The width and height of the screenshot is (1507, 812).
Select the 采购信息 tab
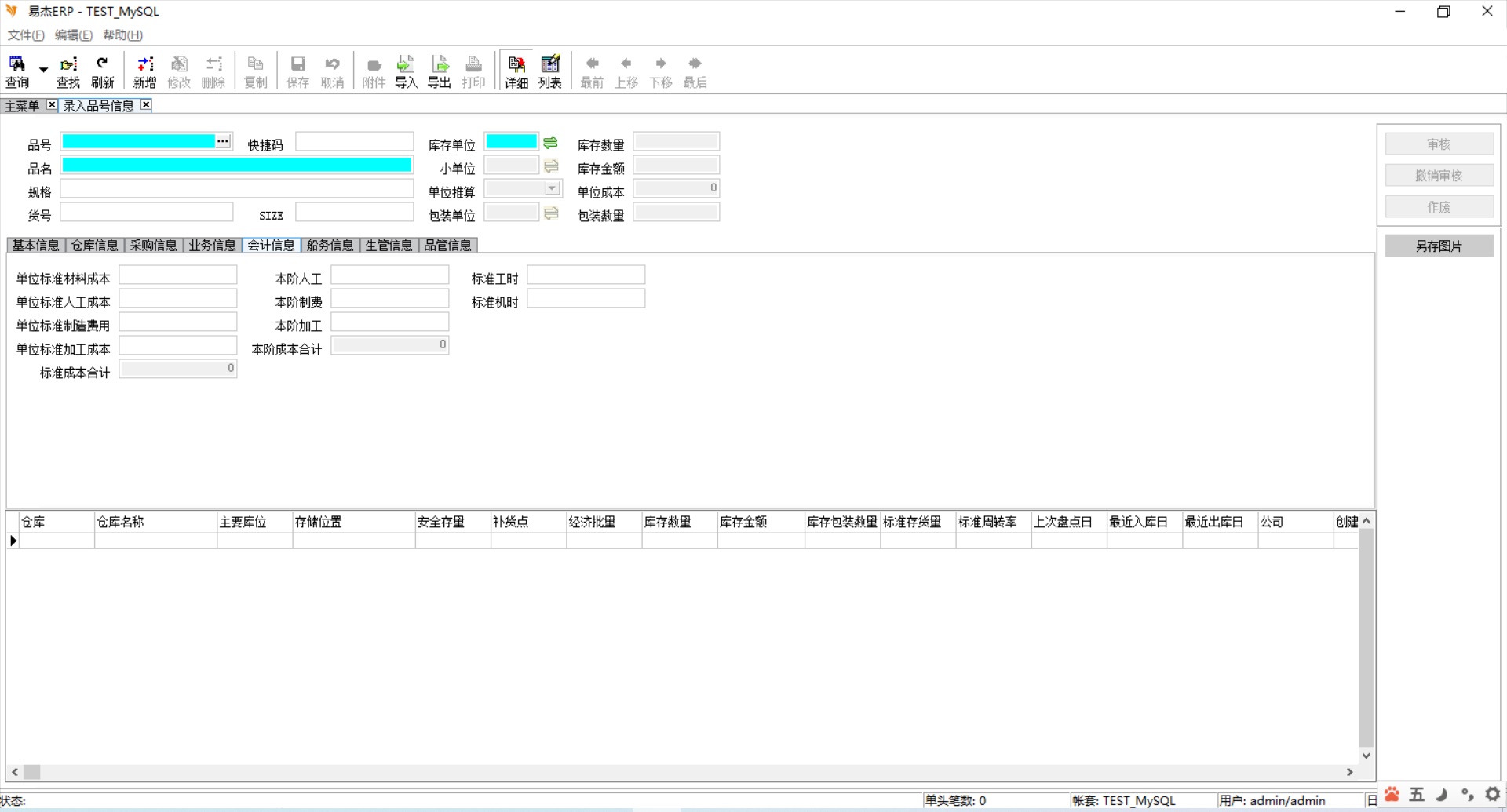(x=153, y=246)
